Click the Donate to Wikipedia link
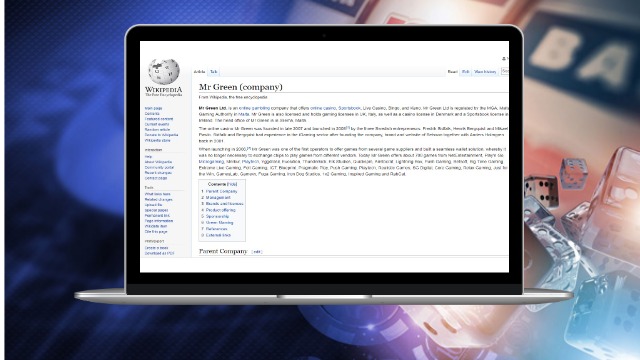Screen dimensions: 640x360 coord(161,135)
